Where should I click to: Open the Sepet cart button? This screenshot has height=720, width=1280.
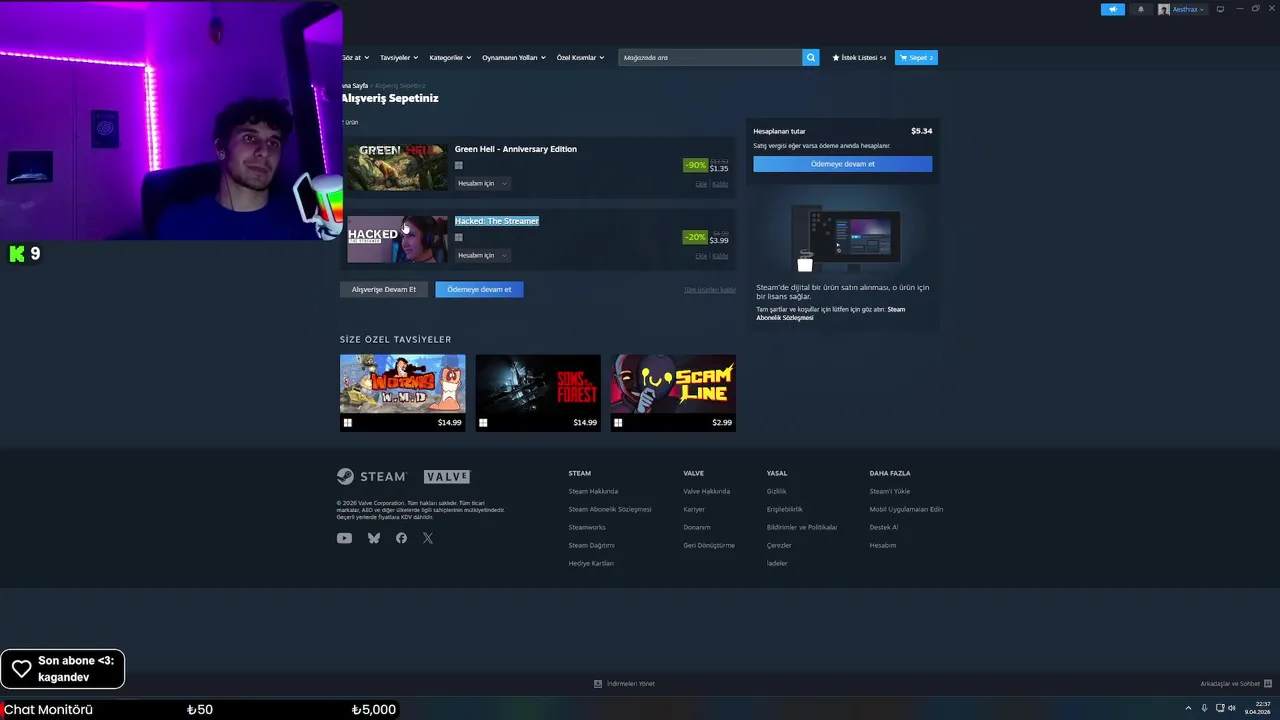pos(916,57)
